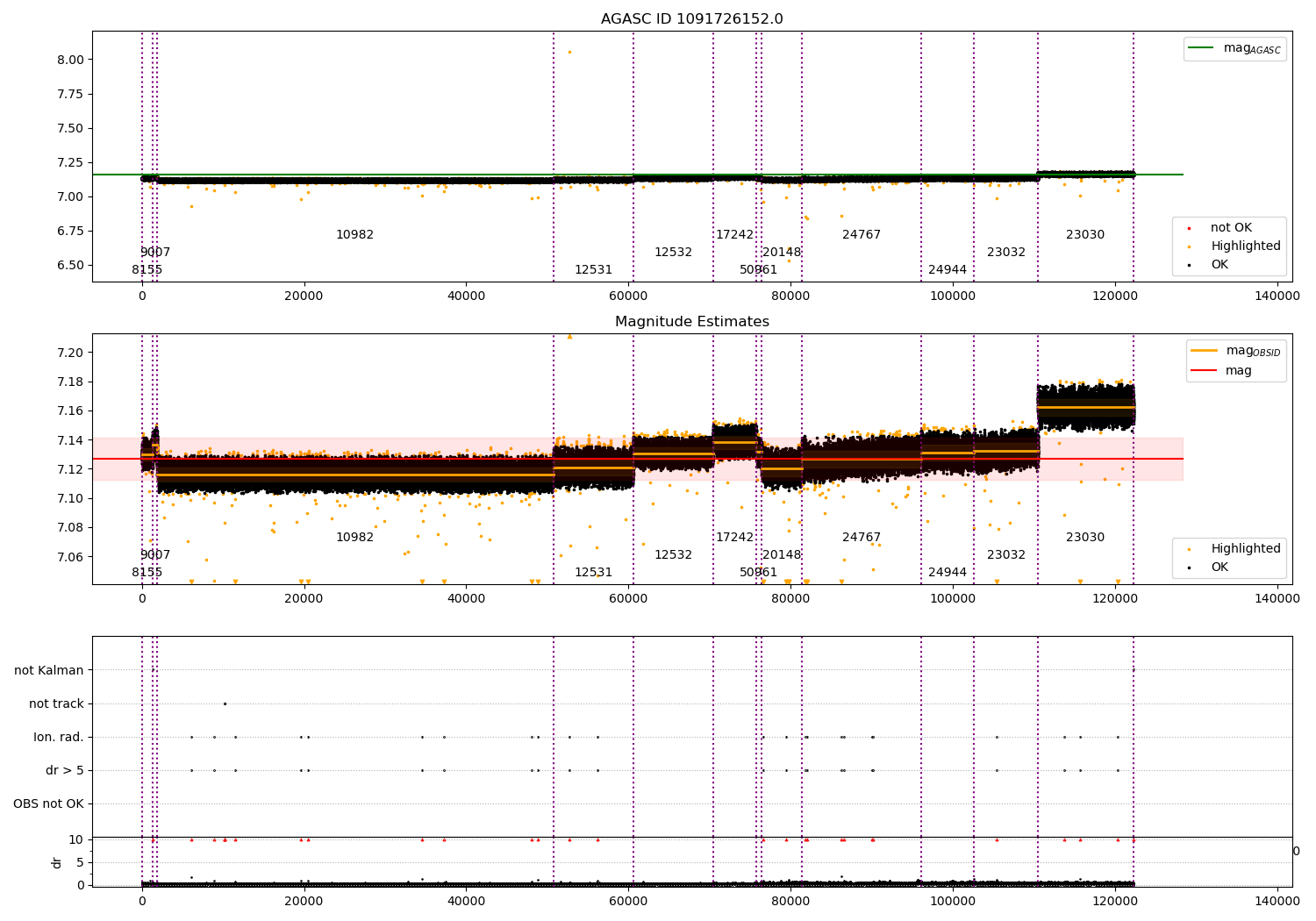
Task: Click the 7.25 y-axis tick label
Action: [71, 162]
